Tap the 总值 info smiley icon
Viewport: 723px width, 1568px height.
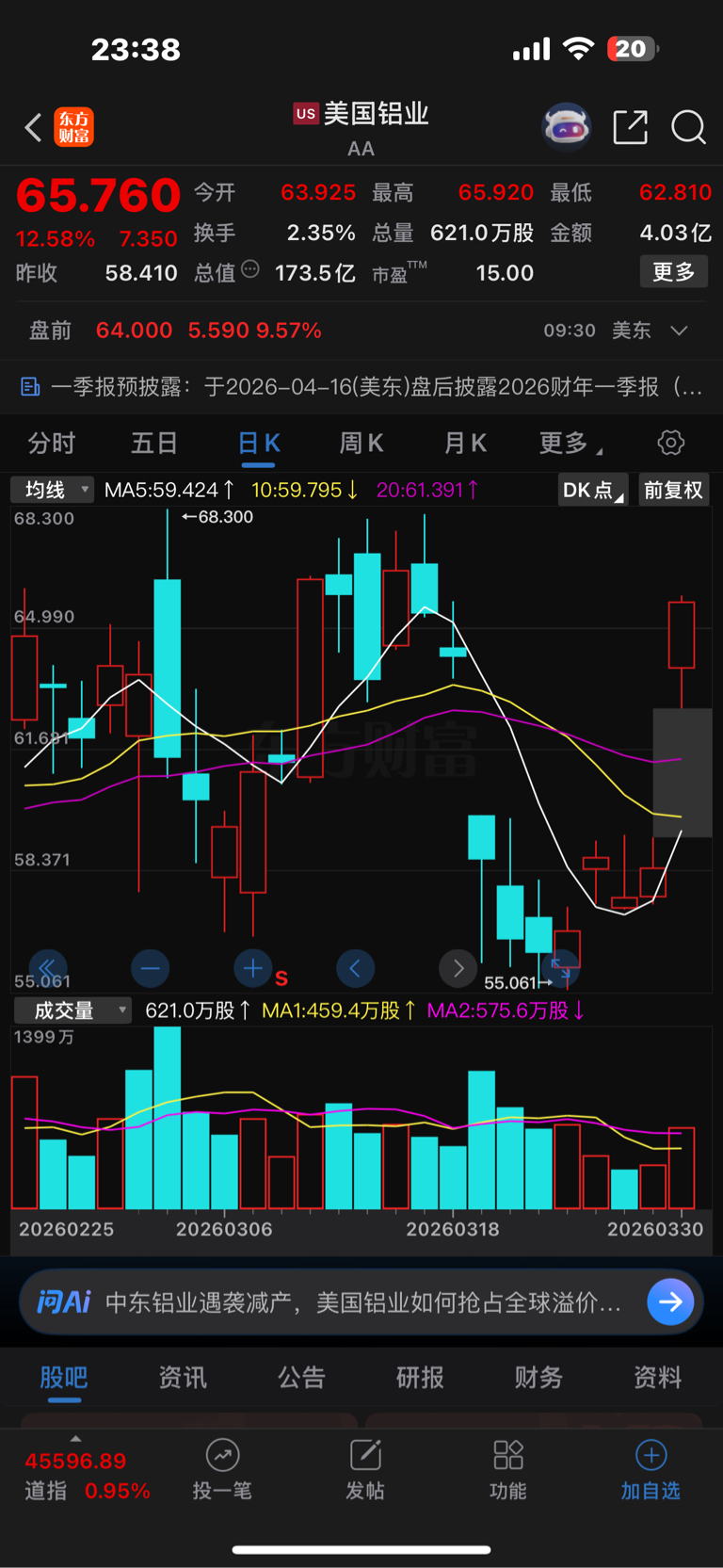tap(250, 269)
